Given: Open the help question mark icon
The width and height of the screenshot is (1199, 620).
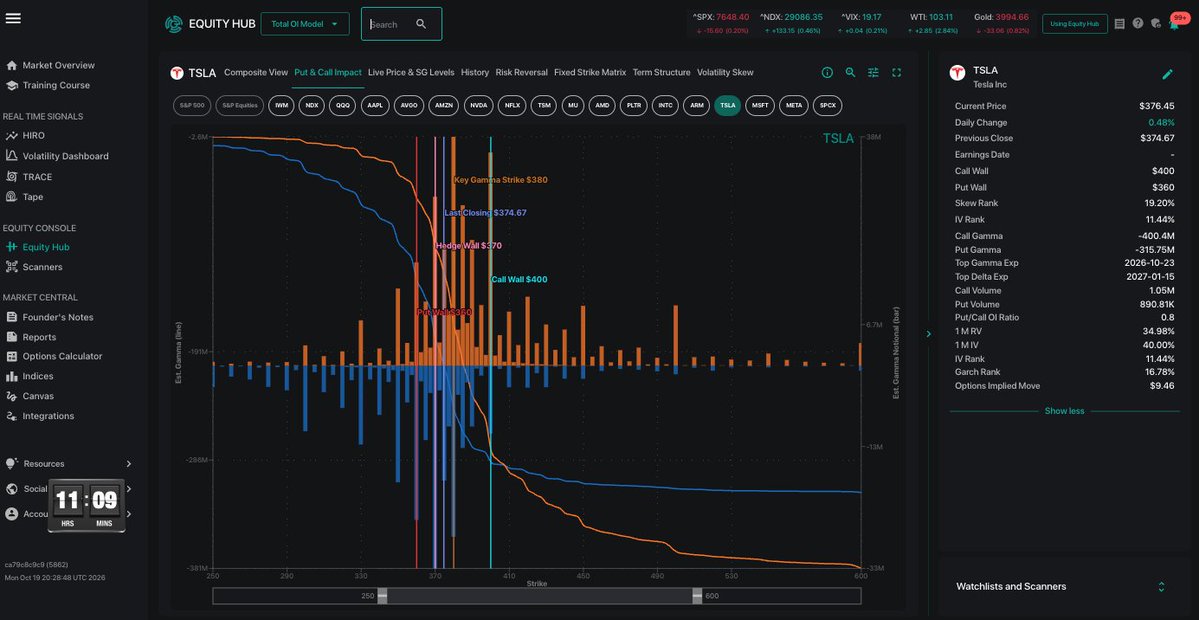Looking at the screenshot, I should (x=1138, y=24).
